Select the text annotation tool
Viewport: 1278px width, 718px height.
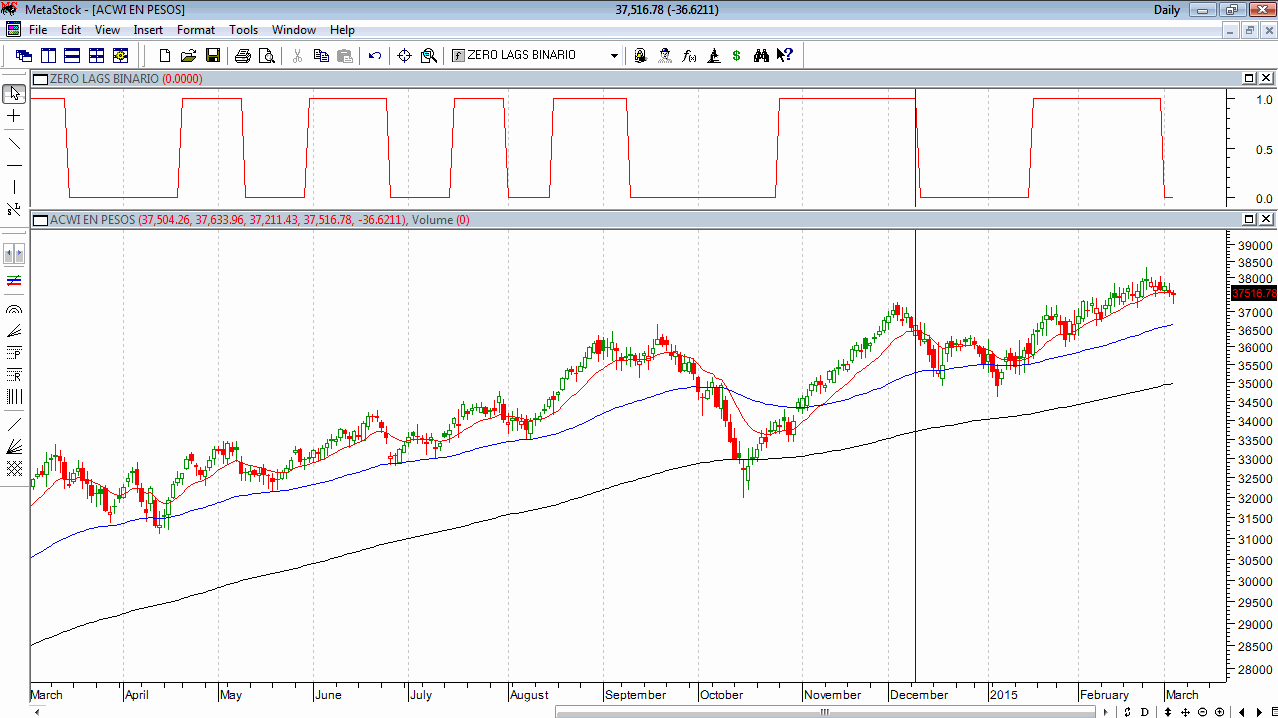[x=14, y=209]
